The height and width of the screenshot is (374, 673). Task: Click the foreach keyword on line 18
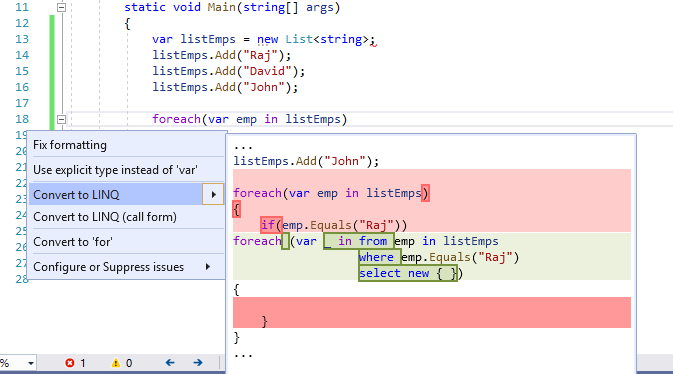point(176,119)
